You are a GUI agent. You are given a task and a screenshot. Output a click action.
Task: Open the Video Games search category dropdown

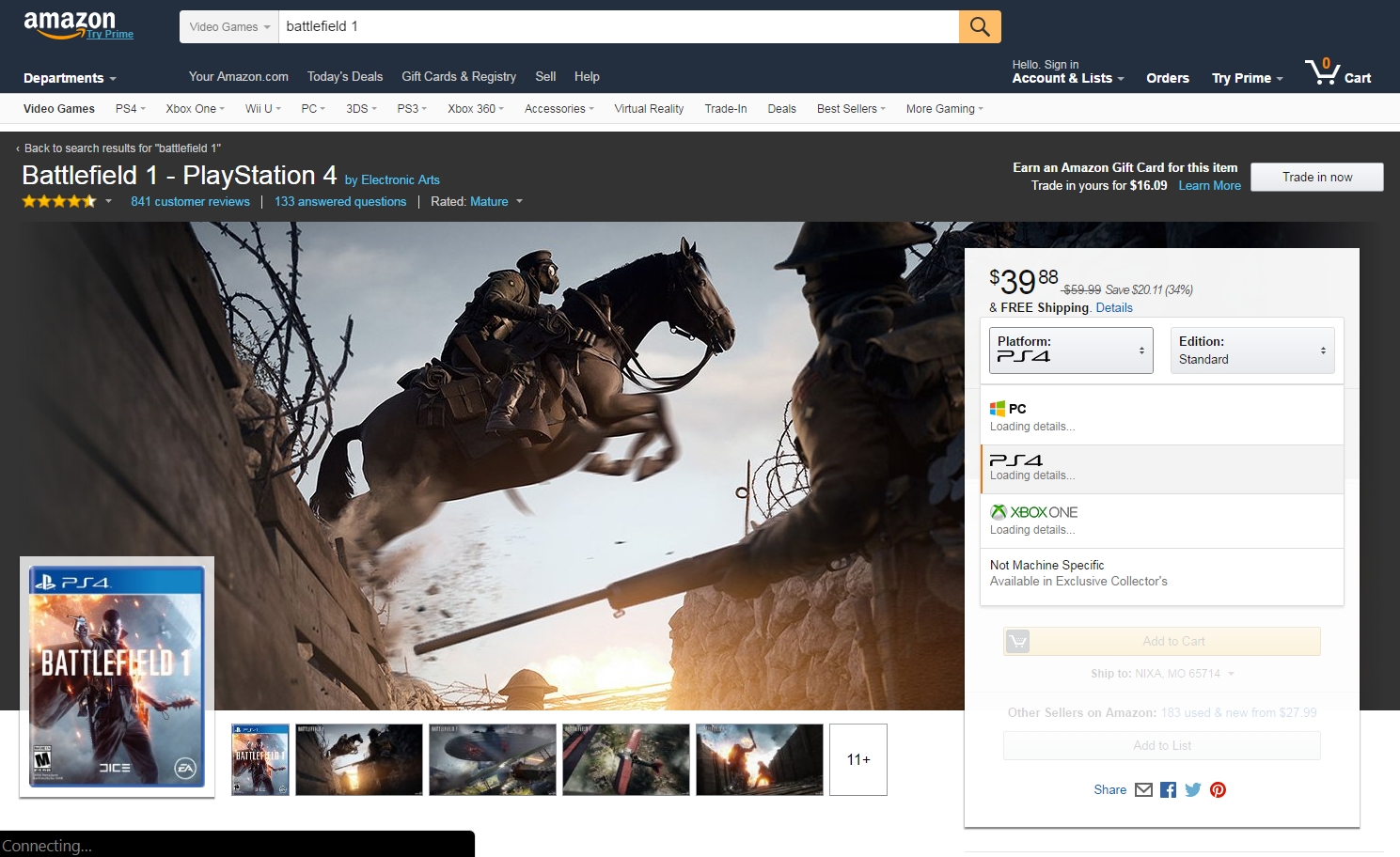(x=229, y=26)
